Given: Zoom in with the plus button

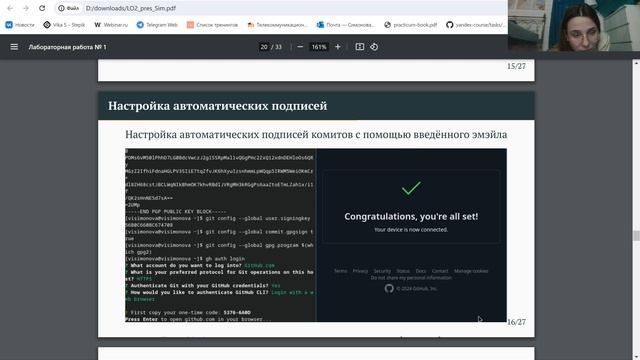Looking at the screenshot, I should pos(338,47).
